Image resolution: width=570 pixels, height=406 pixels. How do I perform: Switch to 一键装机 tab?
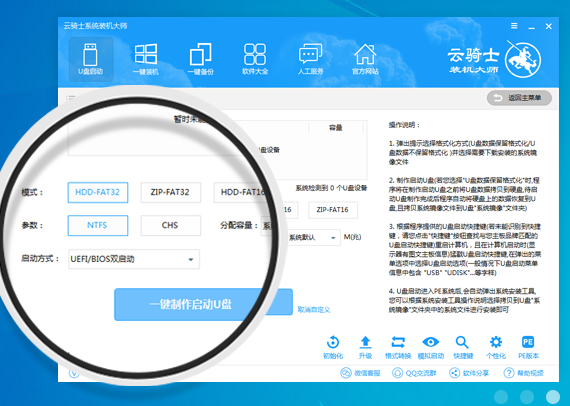pos(145,59)
